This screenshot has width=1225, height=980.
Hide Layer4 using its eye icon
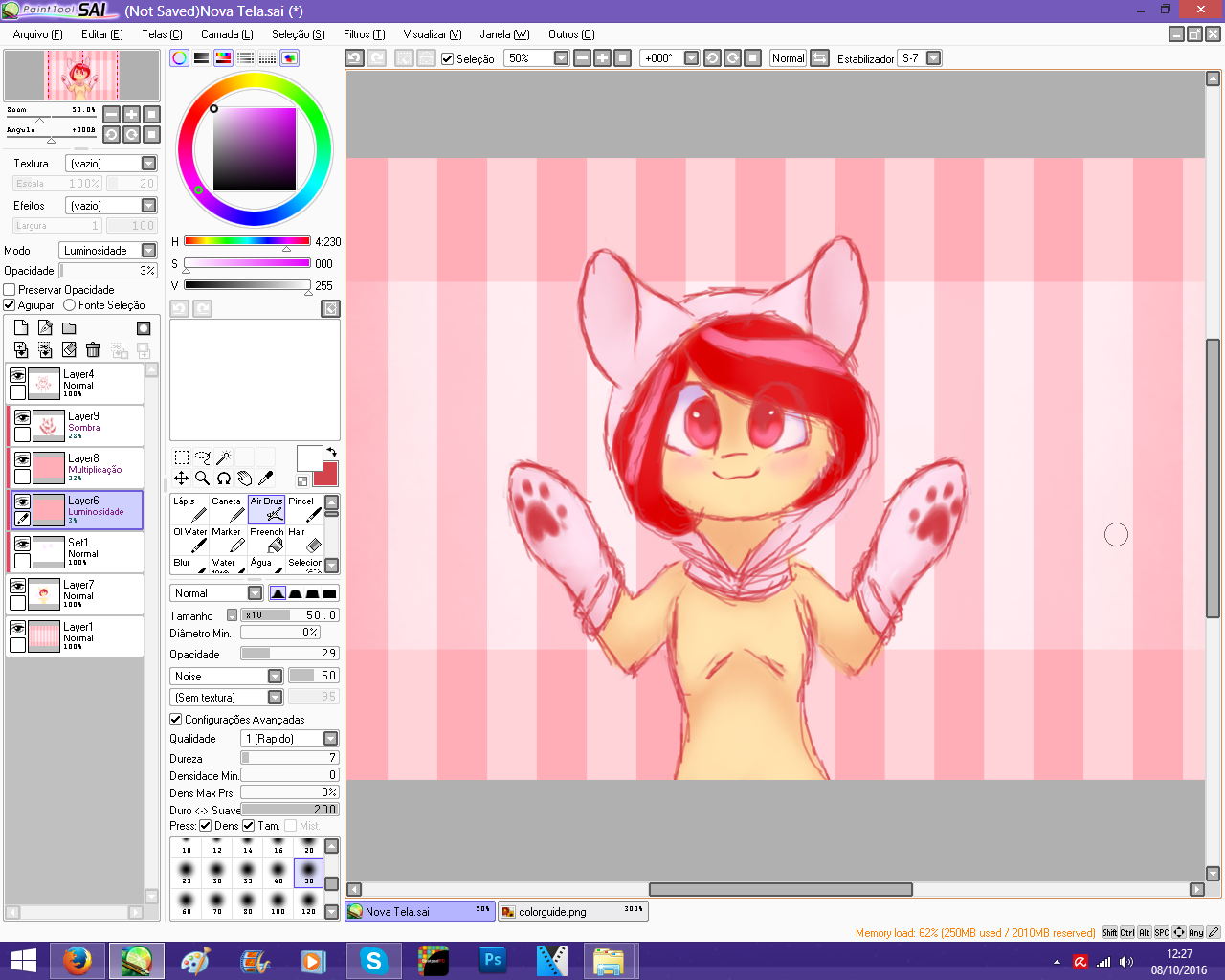[x=17, y=376]
